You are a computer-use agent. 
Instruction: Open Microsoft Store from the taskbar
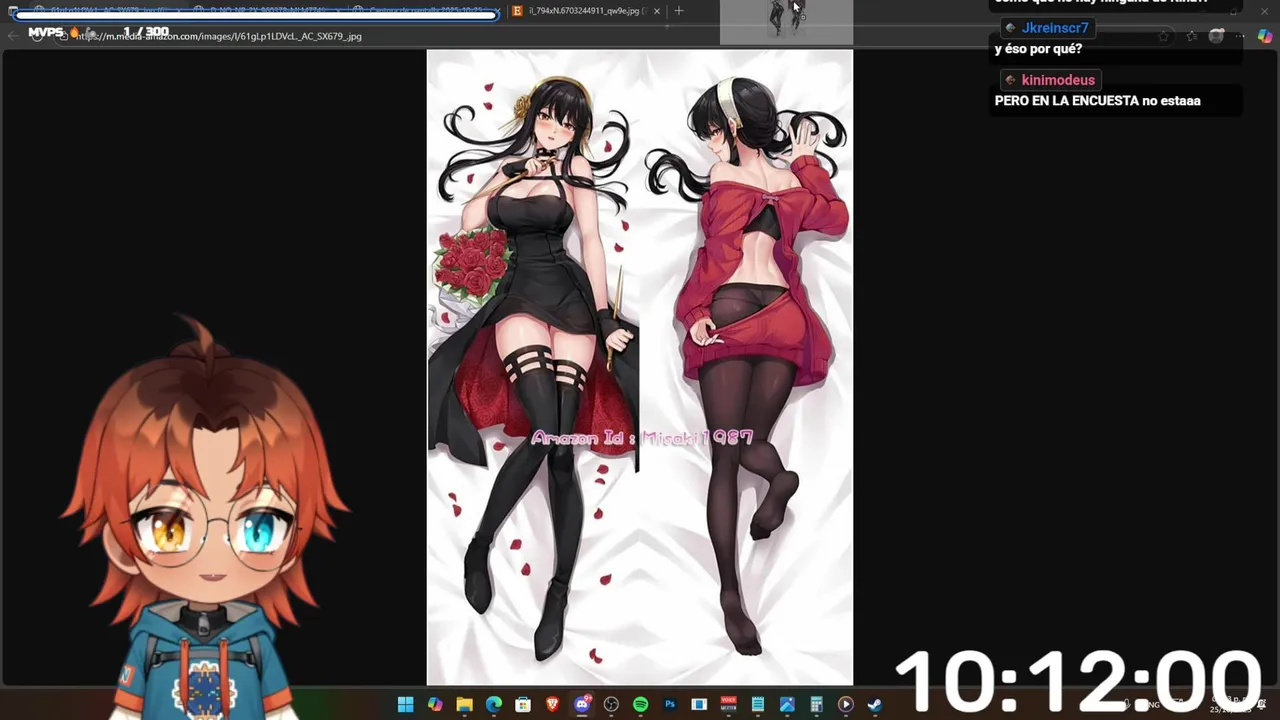point(523,705)
